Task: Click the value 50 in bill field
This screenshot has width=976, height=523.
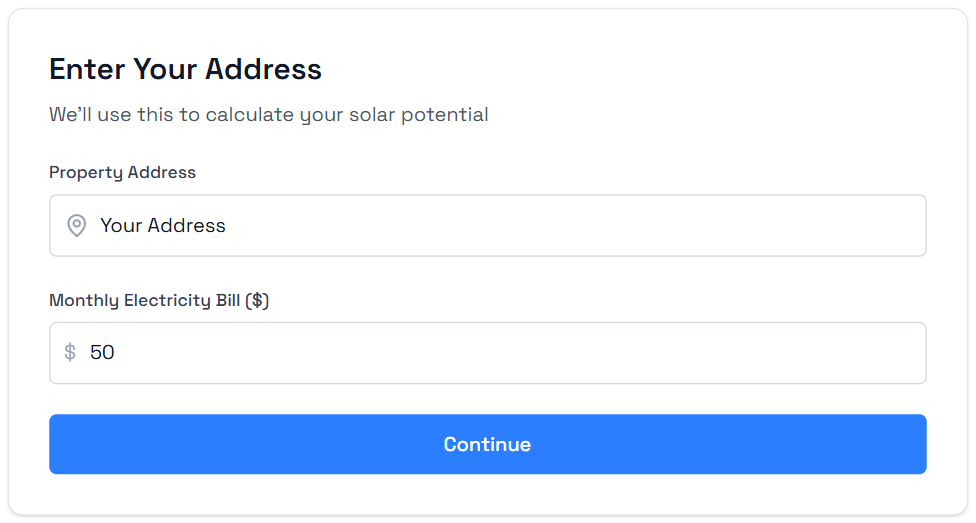Action: (x=102, y=352)
